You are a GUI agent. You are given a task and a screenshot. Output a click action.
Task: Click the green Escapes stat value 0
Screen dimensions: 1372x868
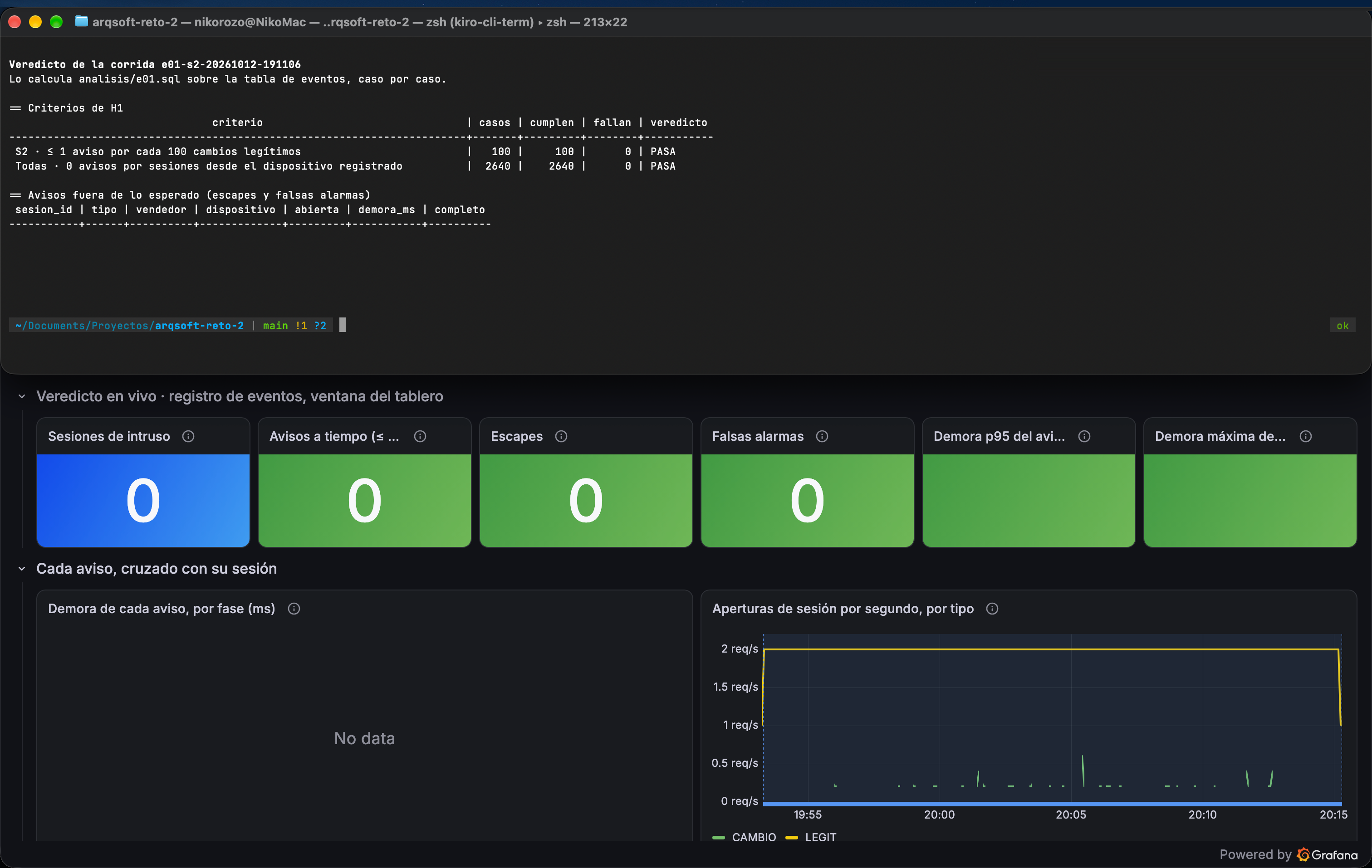pos(586,501)
